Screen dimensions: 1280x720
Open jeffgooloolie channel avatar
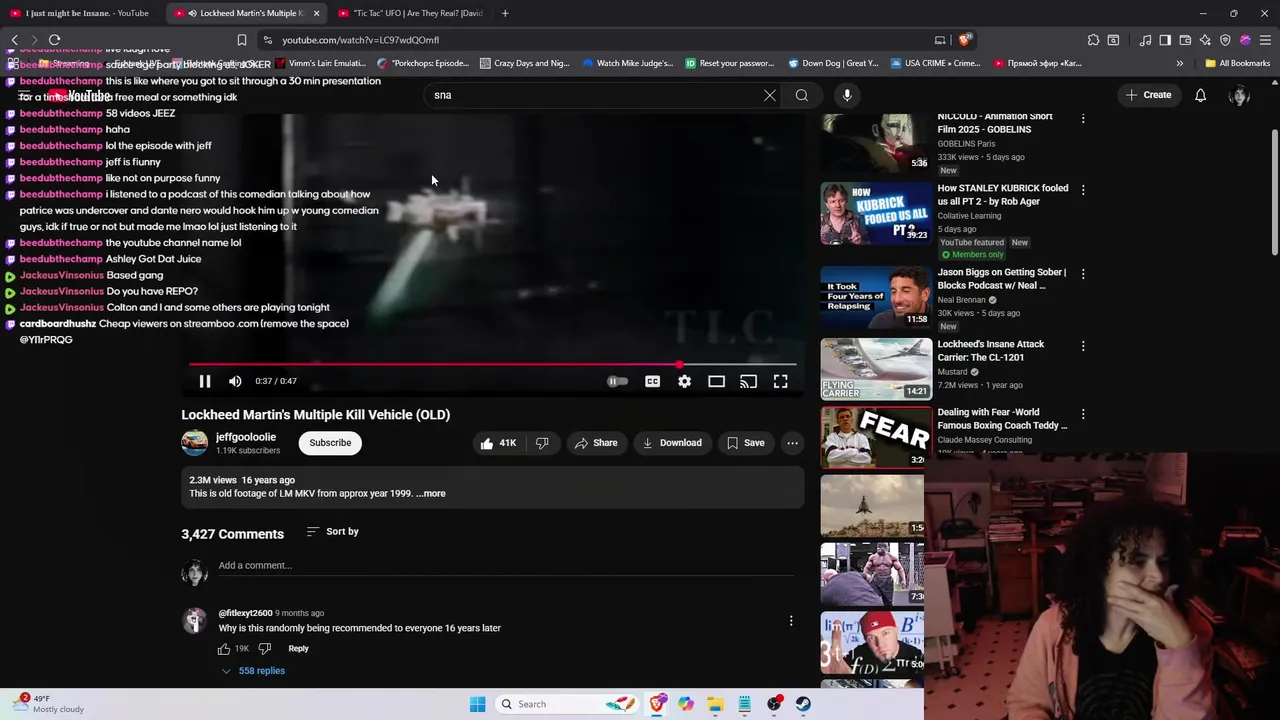tap(194, 443)
